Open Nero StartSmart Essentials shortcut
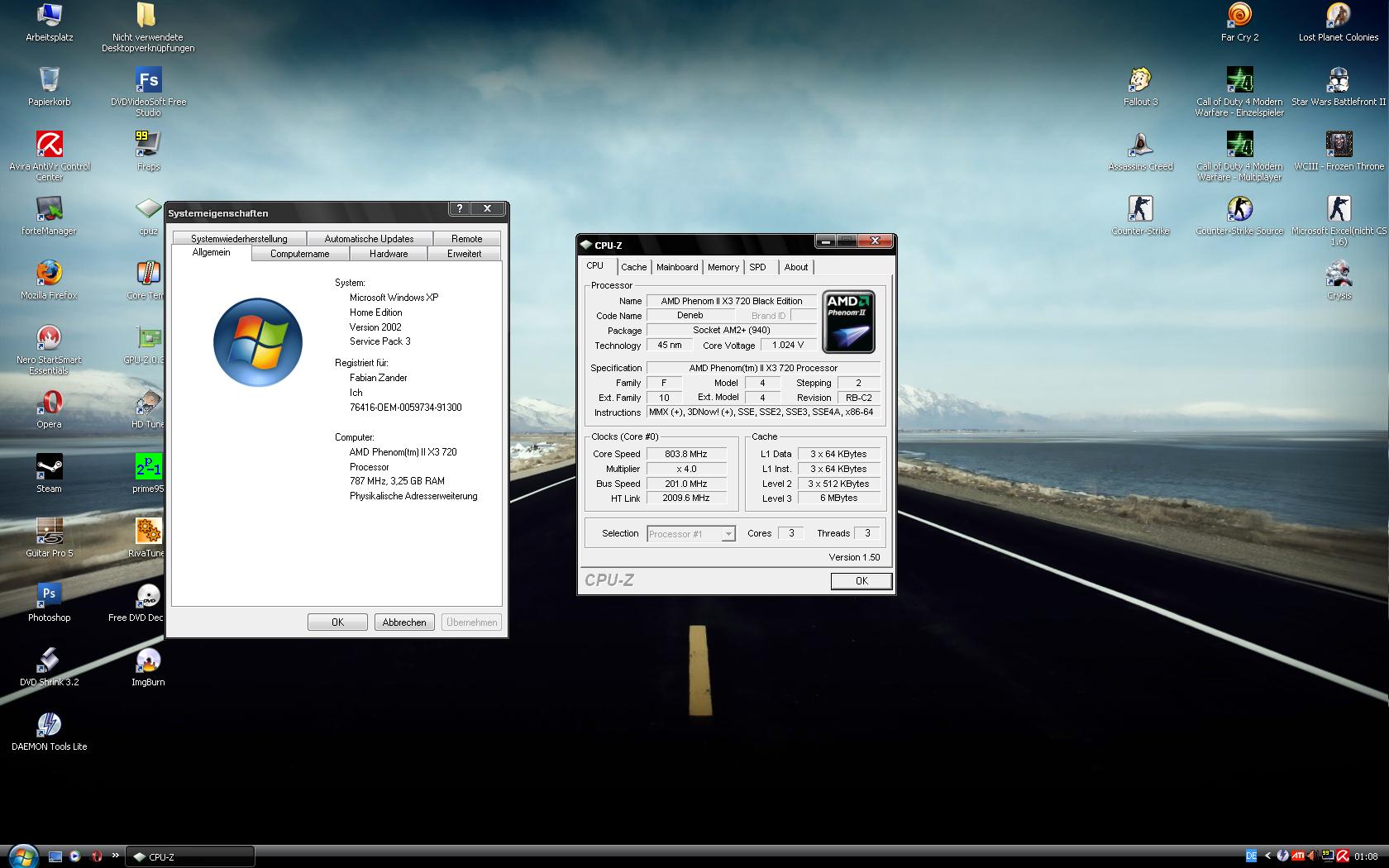 click(x=50, y=350)
